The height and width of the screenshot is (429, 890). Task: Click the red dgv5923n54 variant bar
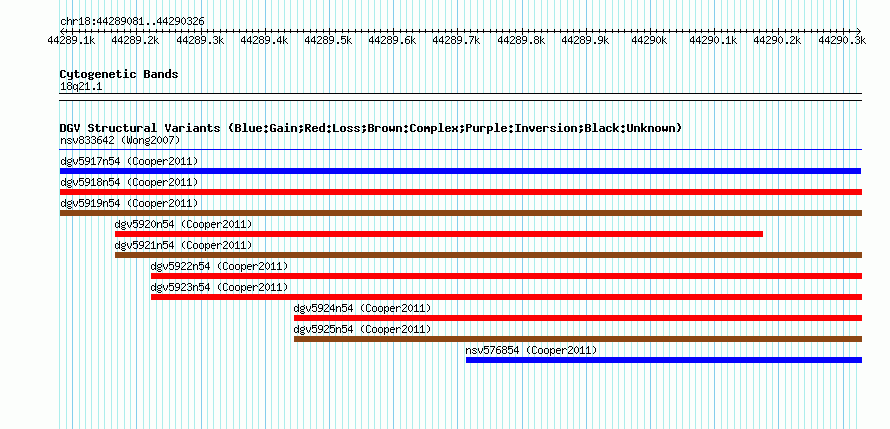point(506,297)
